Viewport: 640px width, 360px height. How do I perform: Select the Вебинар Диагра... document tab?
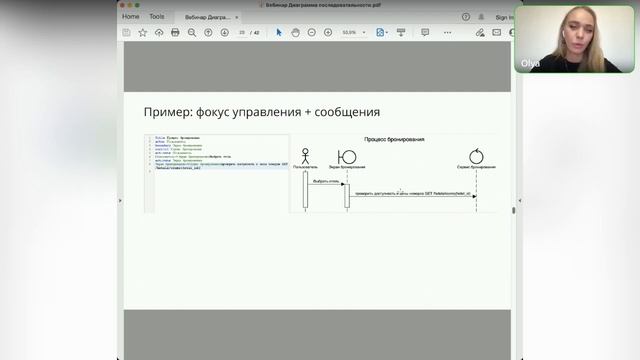208,17
